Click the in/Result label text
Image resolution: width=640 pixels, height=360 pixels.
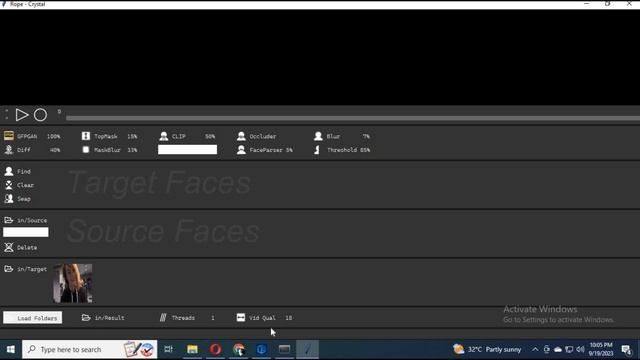click(x=109, y=318)
